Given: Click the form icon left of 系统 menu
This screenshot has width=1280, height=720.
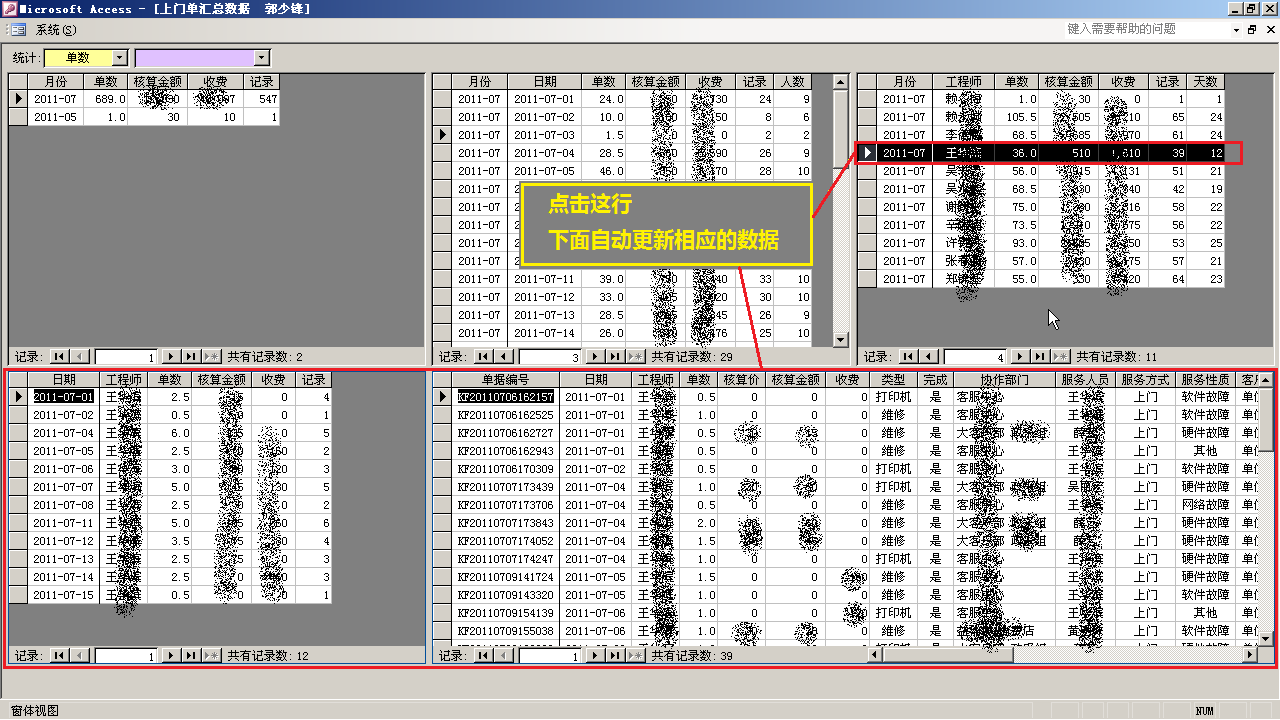Looking at the screenshot, I should [x=18, y=30].
